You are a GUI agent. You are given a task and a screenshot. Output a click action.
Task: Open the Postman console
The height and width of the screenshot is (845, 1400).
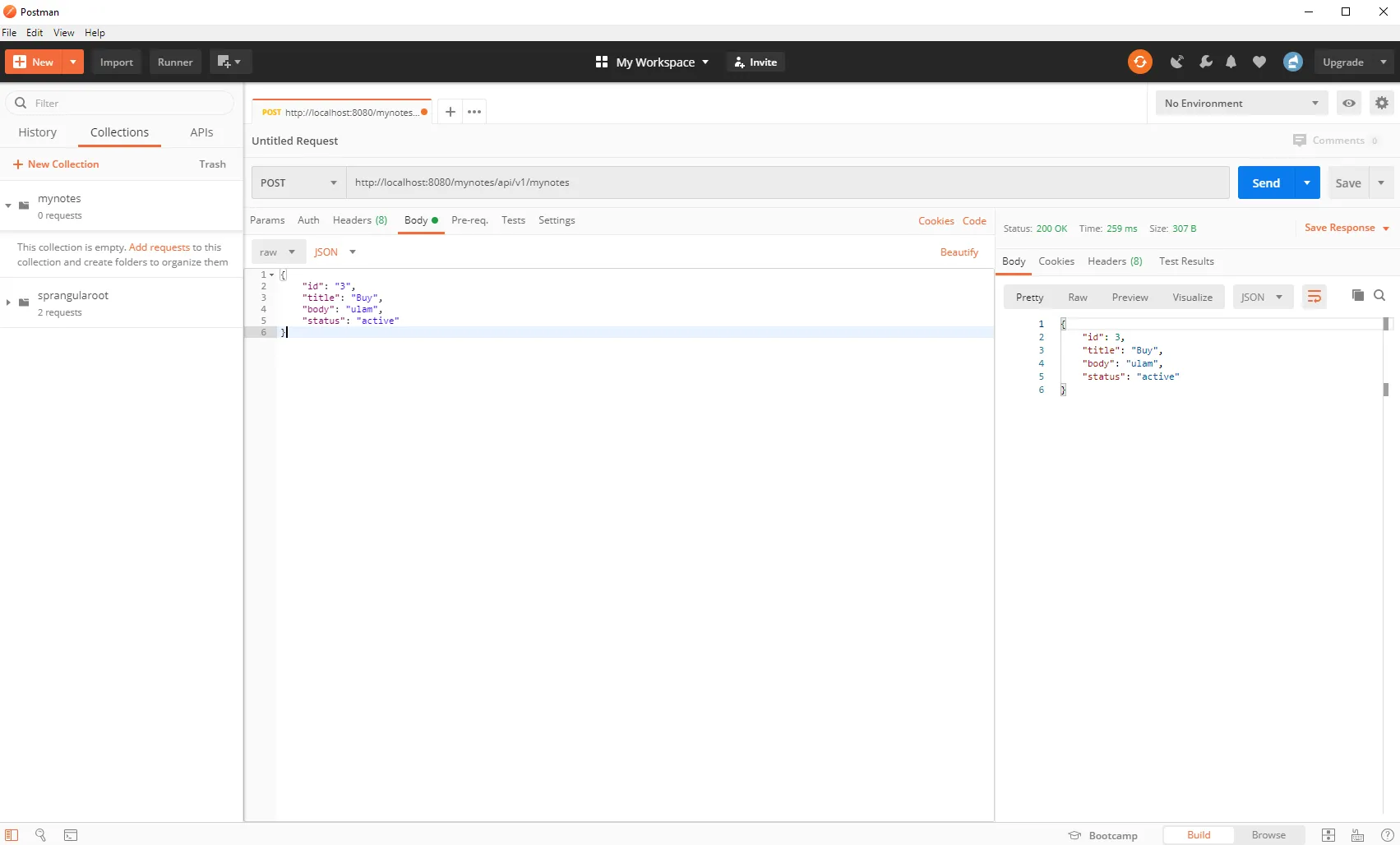[71, 835]
